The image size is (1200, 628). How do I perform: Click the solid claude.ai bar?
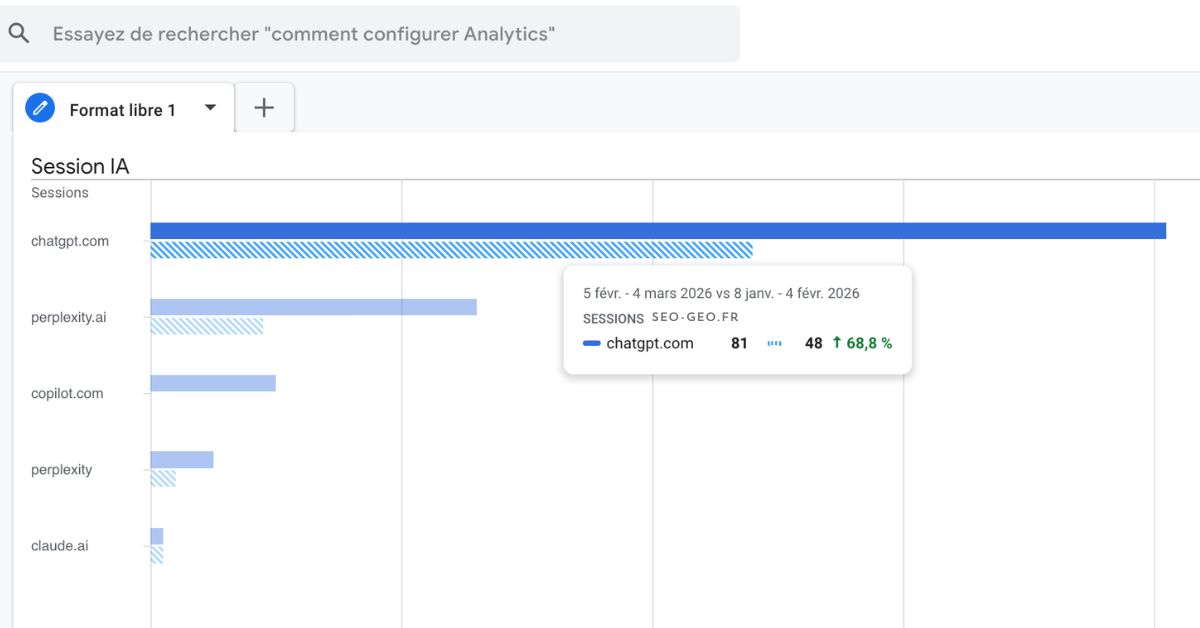coord(157,536)
